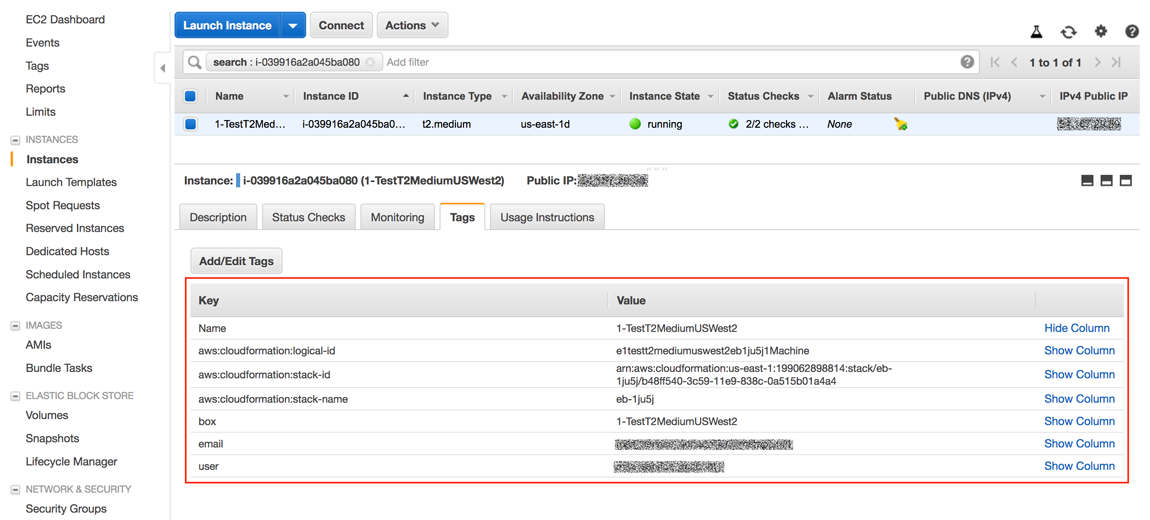Image resolution: width=1150 pixels, height=520 pixels.
Task: Open Snapshots in sidebar
Action: click(51, 439)
